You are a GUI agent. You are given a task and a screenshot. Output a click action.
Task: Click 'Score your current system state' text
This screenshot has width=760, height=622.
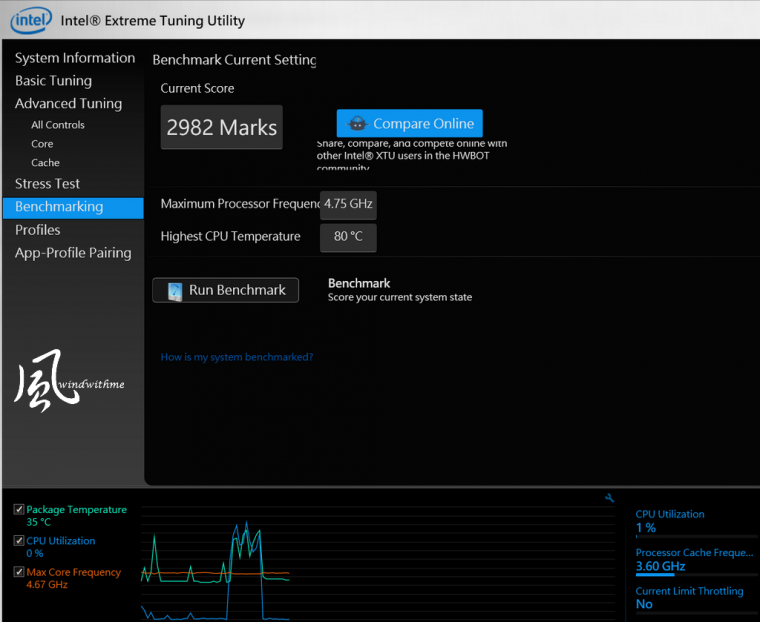click(x=400, y=297)
